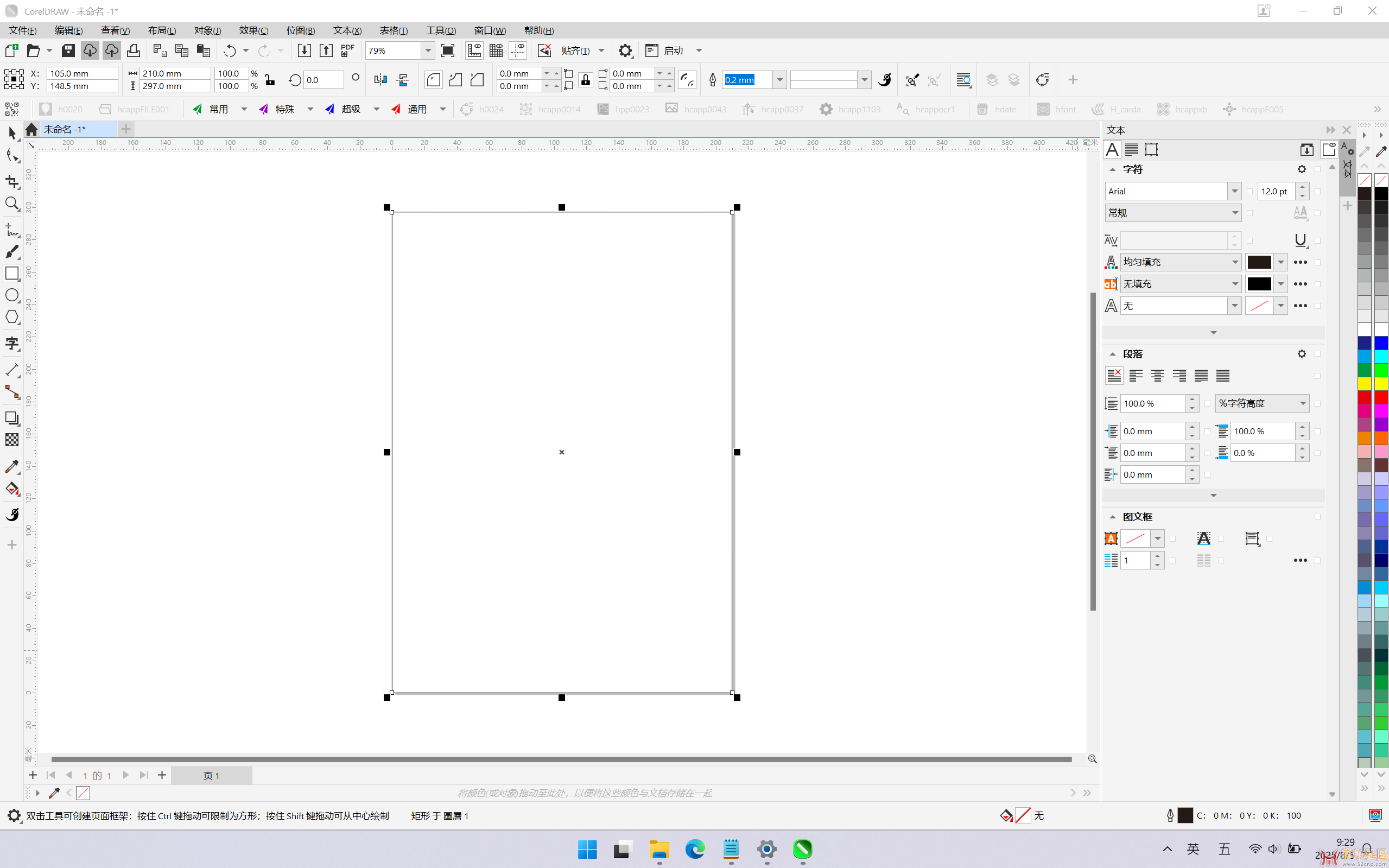Select the Polygon tool
This screenshot has width=1389, height=868.
coord(12,317)
